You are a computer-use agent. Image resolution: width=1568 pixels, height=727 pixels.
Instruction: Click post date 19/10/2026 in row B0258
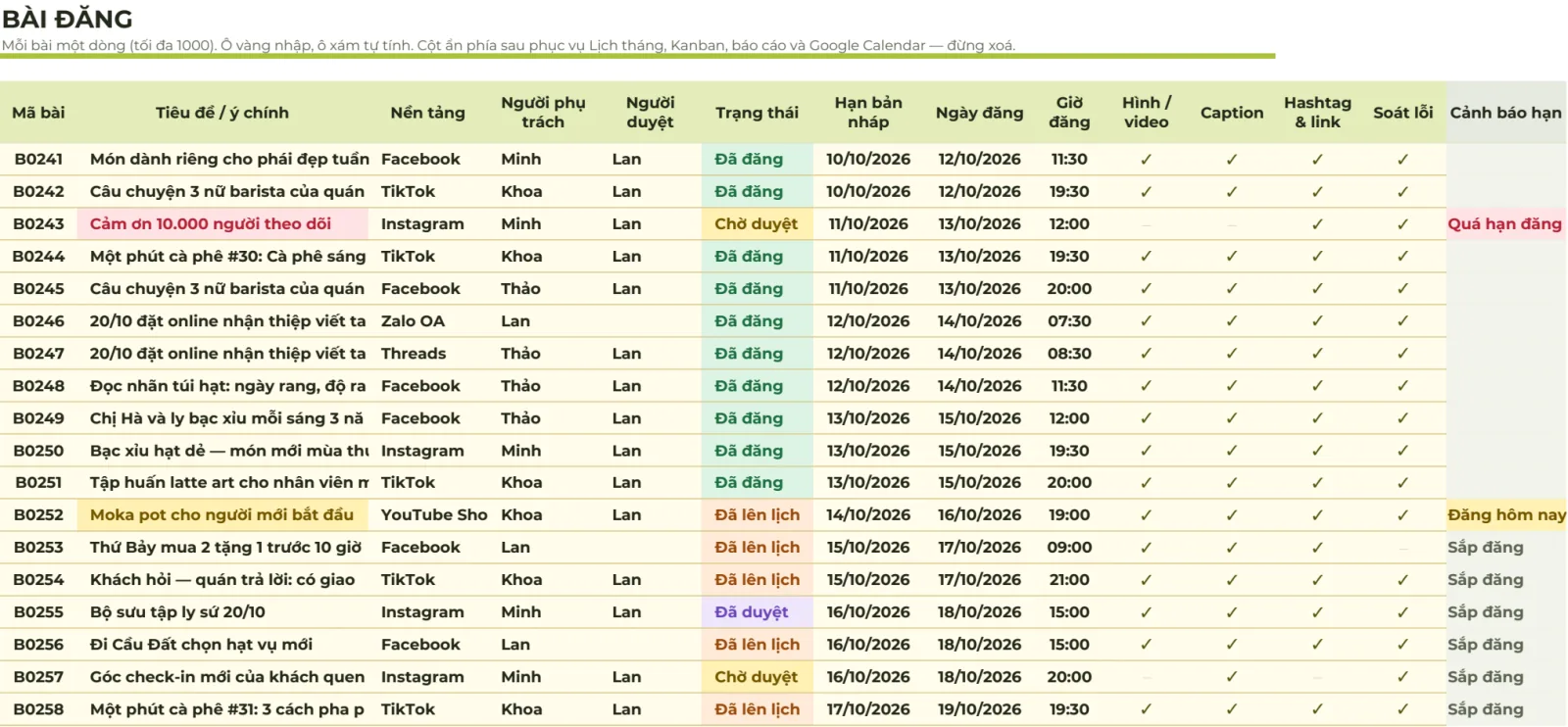coord(979,708)
